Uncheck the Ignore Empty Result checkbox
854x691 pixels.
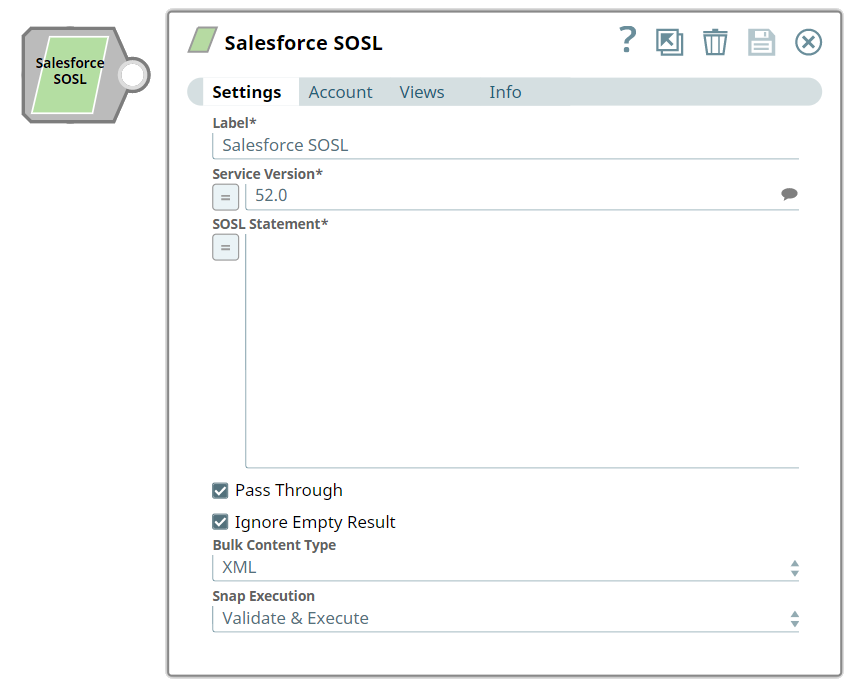(x=220, y=522)
